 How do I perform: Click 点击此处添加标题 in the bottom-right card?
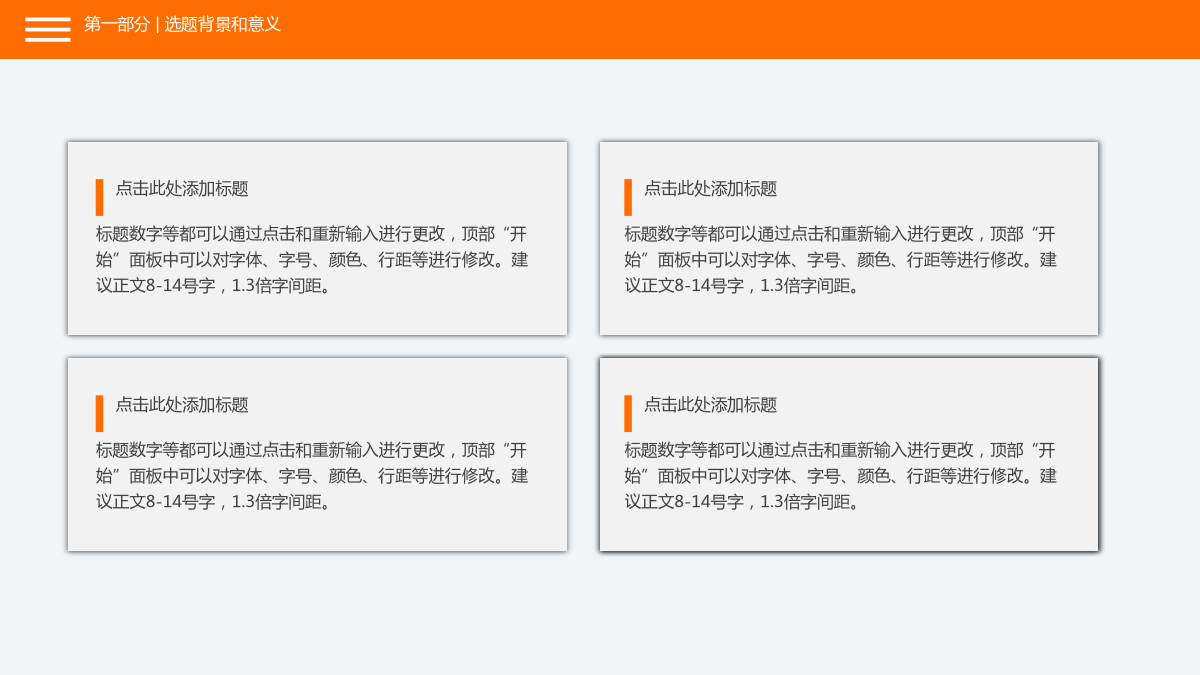point(710,405)
